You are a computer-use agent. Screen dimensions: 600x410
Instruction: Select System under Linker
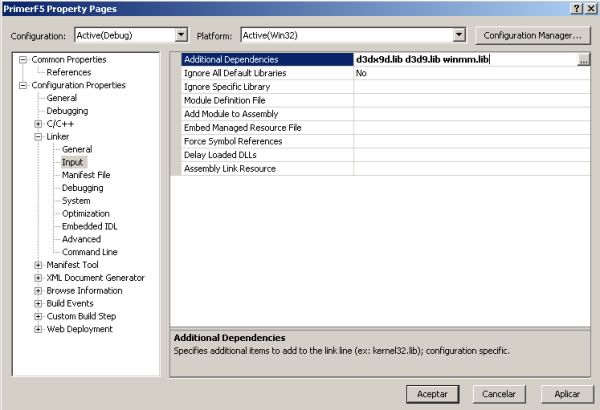click(76, 201)
